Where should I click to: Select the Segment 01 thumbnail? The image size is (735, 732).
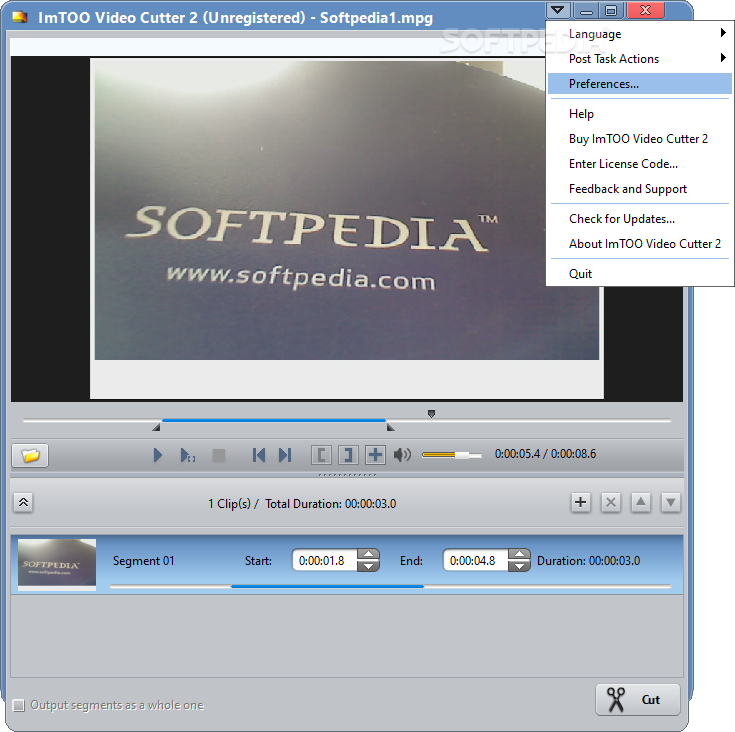pyautogui.click(x=57, y=564)
